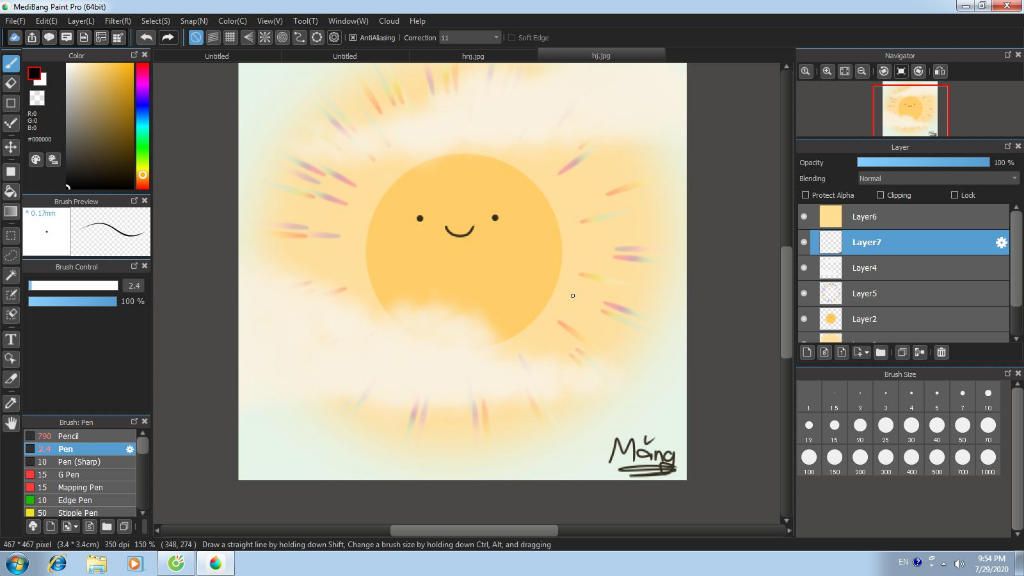Click the foreground color swatch
The width and height of the screenshot is (1024, 576).
(x=34, y=73)
